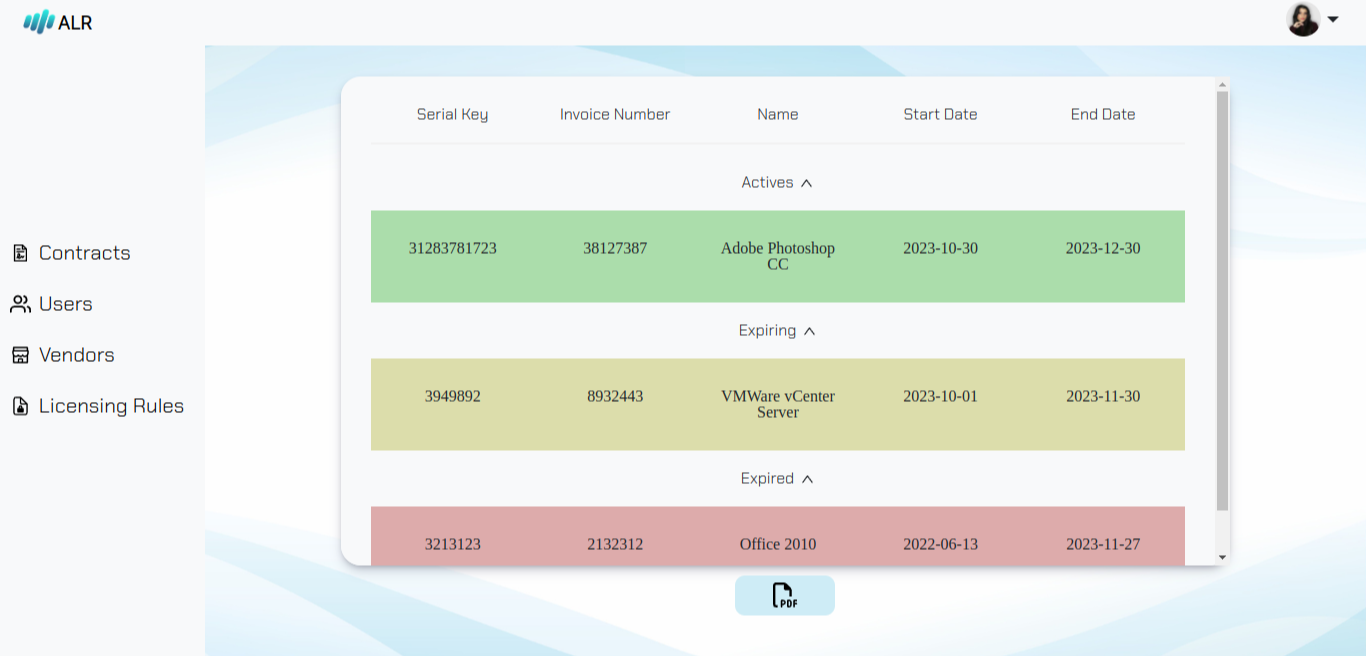Open the Contracts page
The image size is (1366, 656).
[x=84, y=253]
